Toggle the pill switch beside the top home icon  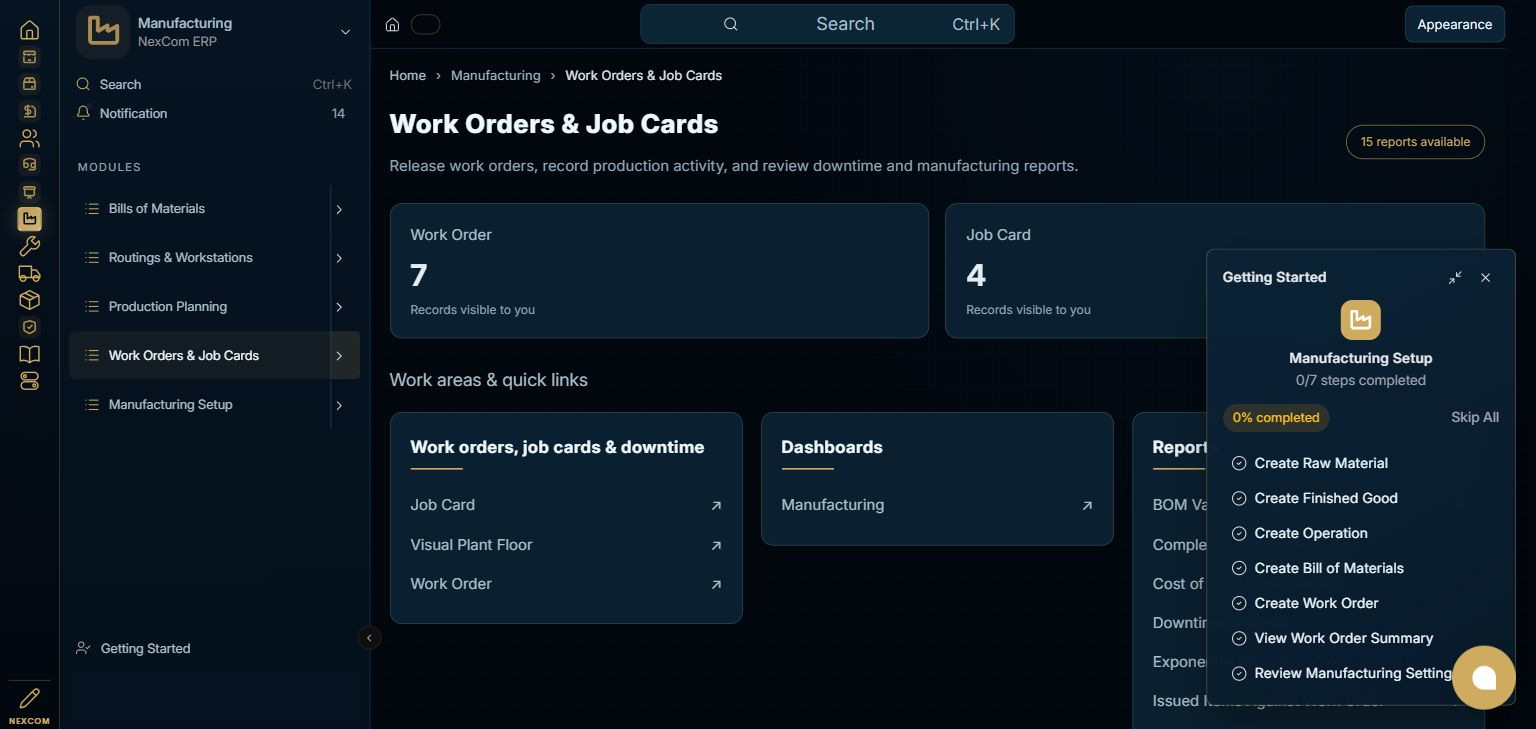click(425, 25)
